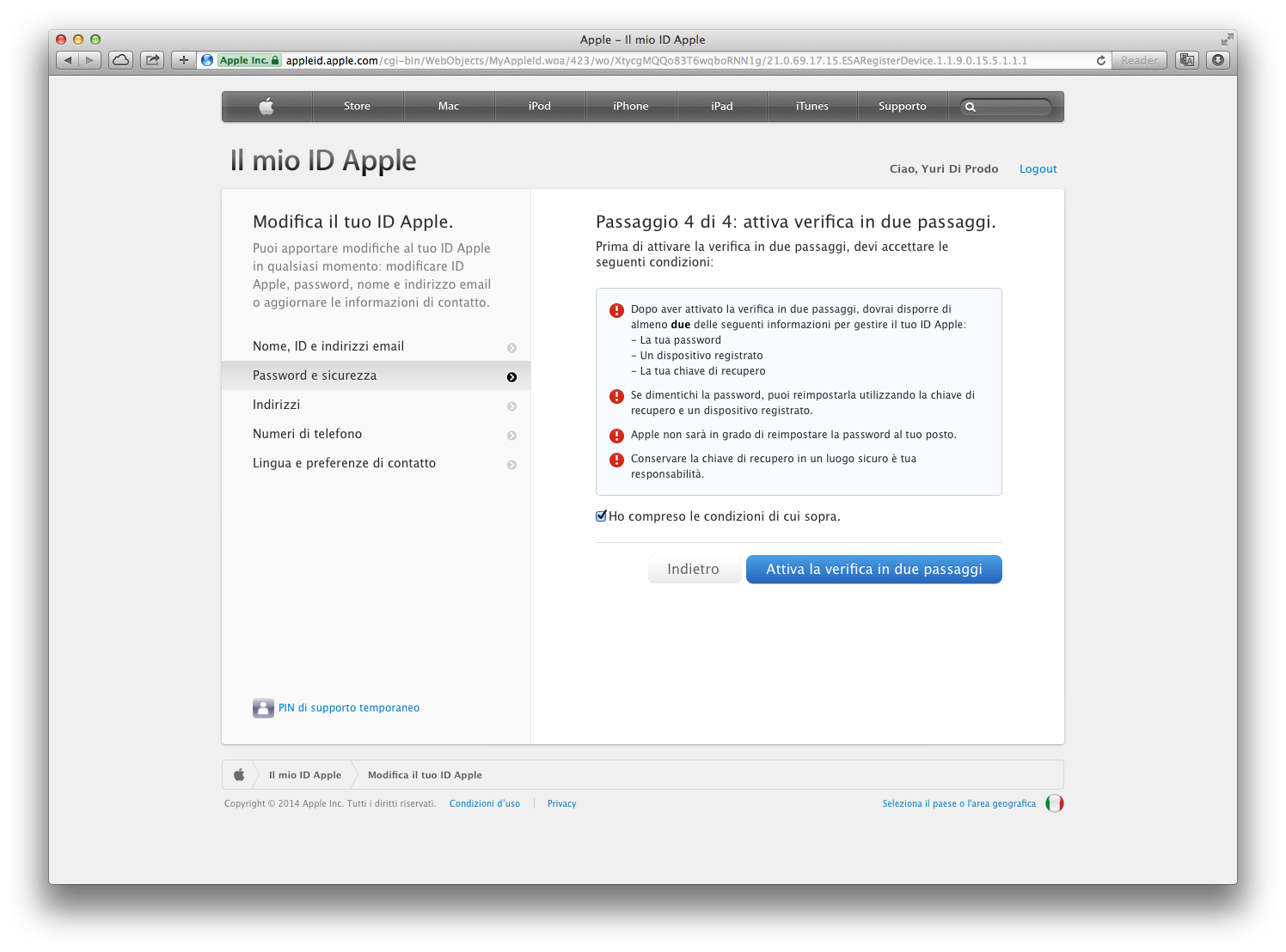The image size is (1286, 952).
Task: Select Password e sicurezza section
Action: 376,375
